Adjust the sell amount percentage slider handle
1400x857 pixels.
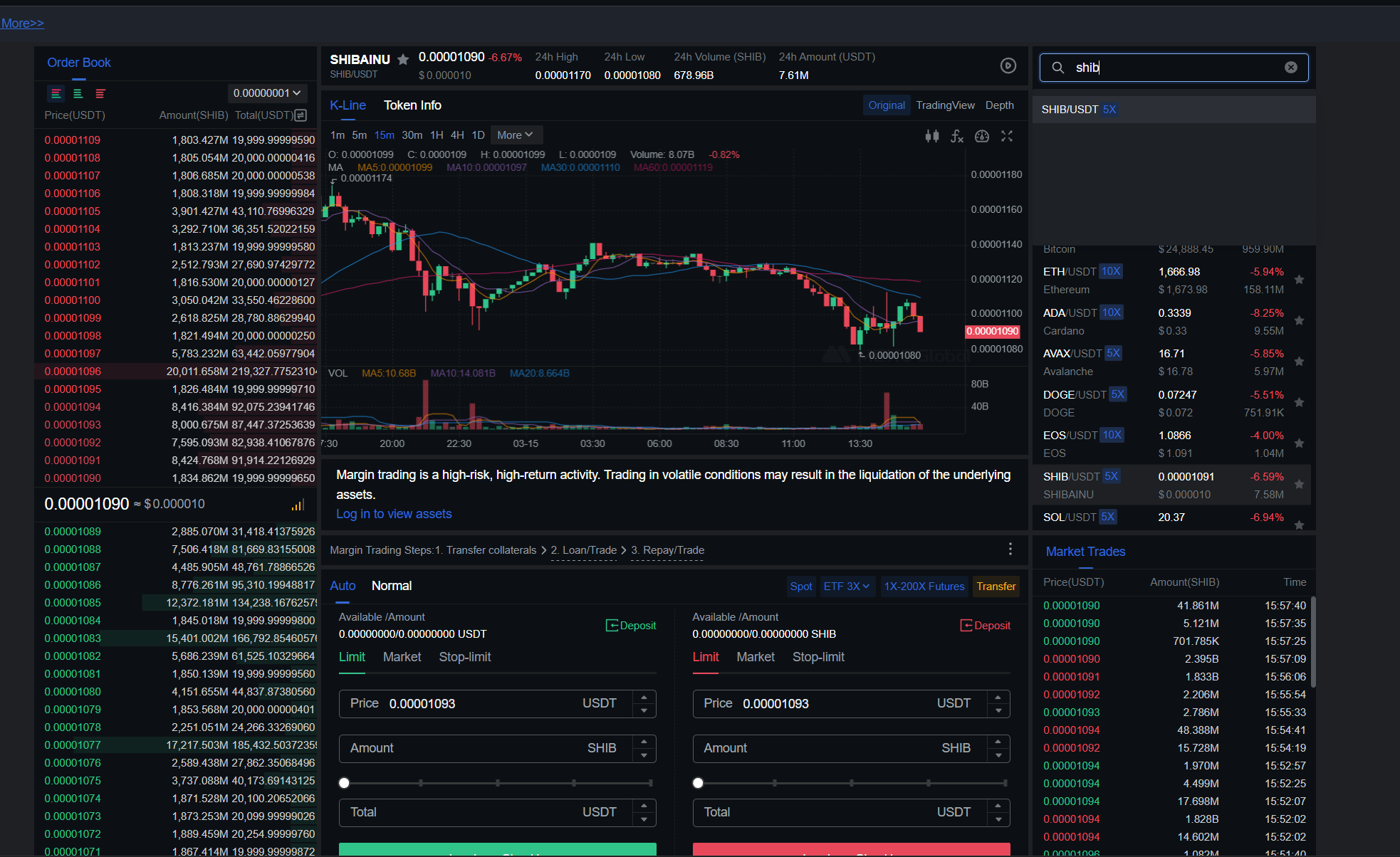698,783
